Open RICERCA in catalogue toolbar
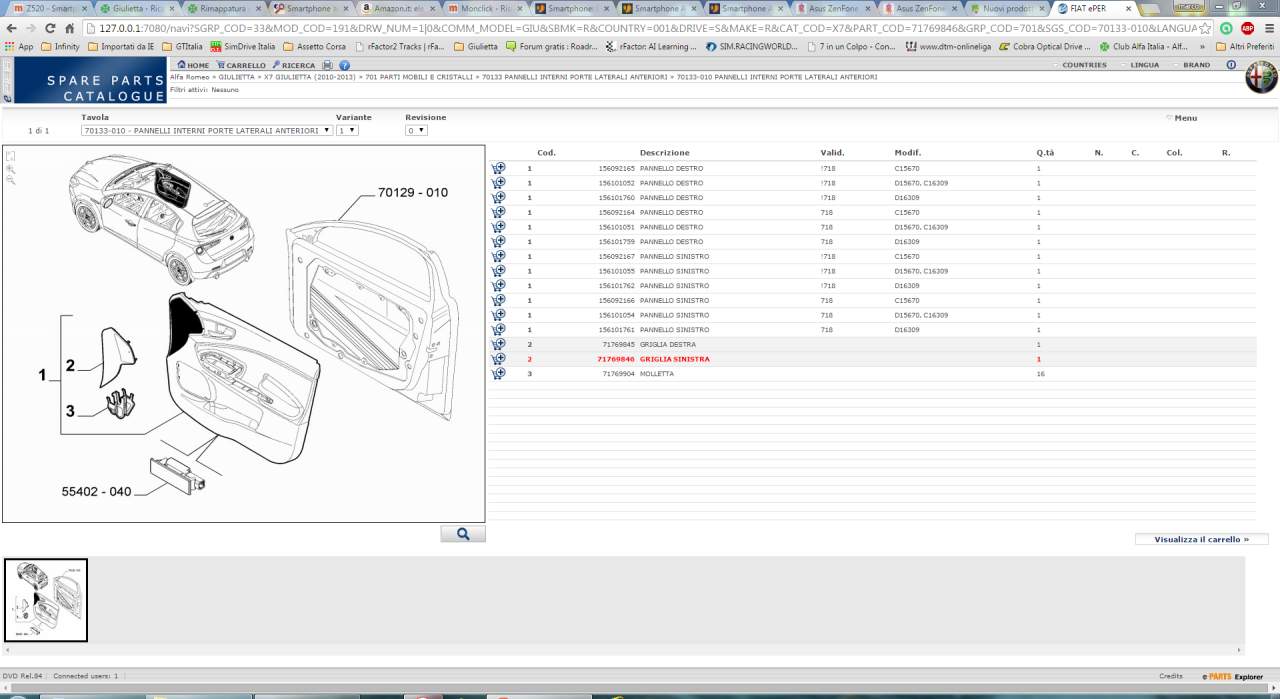The height and width of the screenshot is (699, 1280). (293, 65)
